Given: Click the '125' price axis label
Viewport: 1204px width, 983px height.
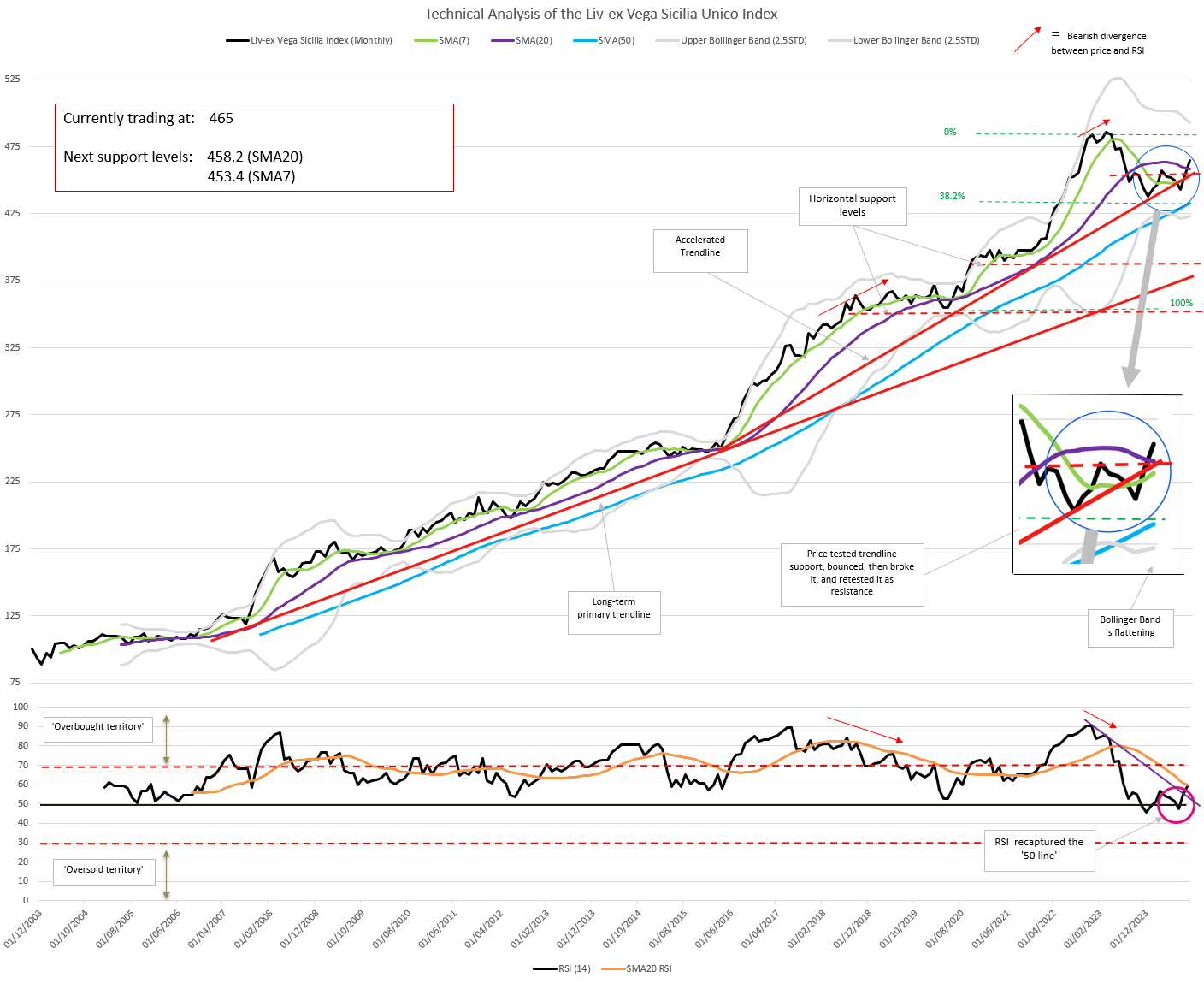Looking at the screenshot, I should tap(12, 615).
